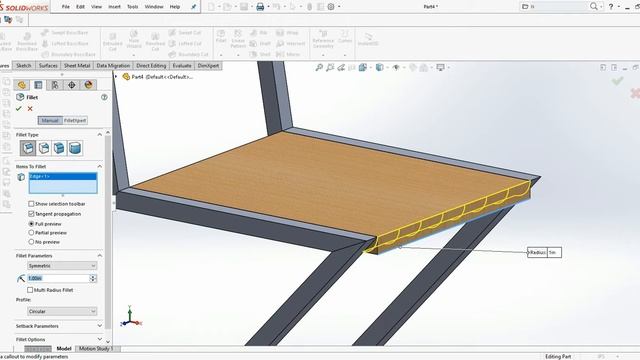Increment the radius using the spinner arrows
The width and height of the screenshot is (640, 360).
[93, 276]
